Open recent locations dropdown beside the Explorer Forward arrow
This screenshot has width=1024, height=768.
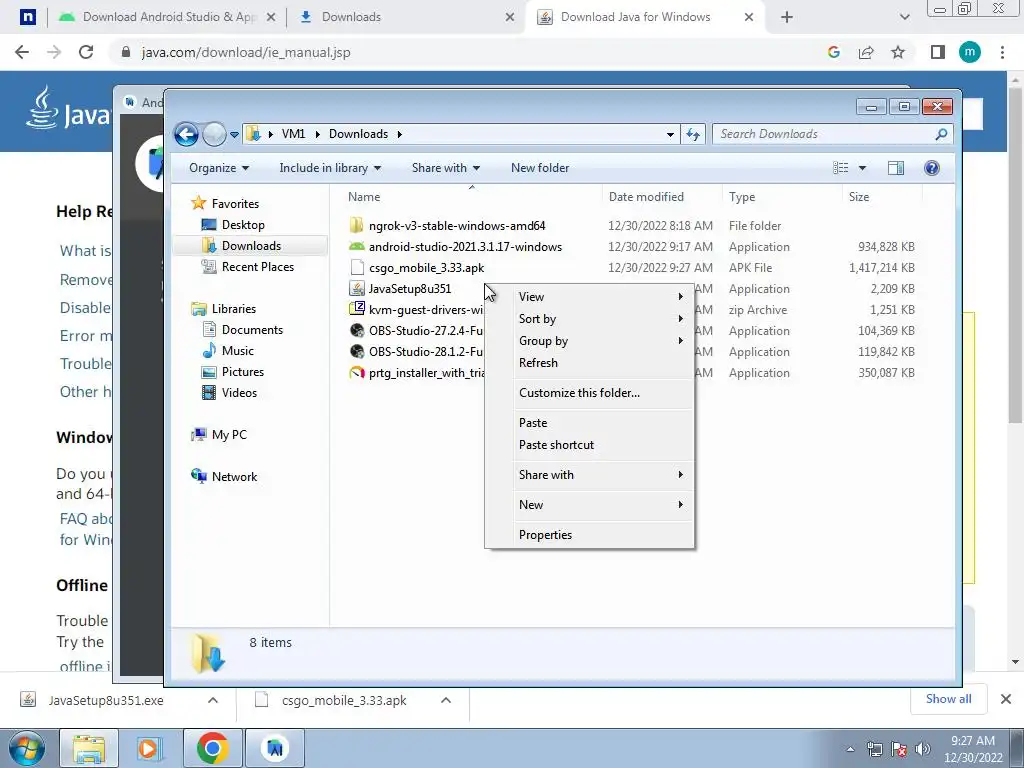coord(234,135)
